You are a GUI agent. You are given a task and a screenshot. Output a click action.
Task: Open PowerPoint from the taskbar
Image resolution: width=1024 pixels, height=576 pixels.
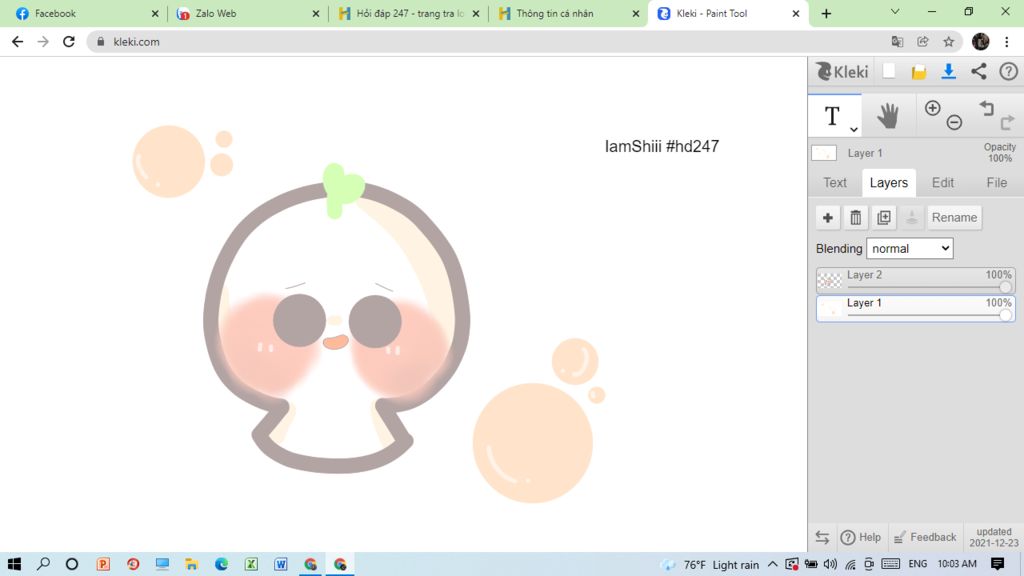(103, 564)
